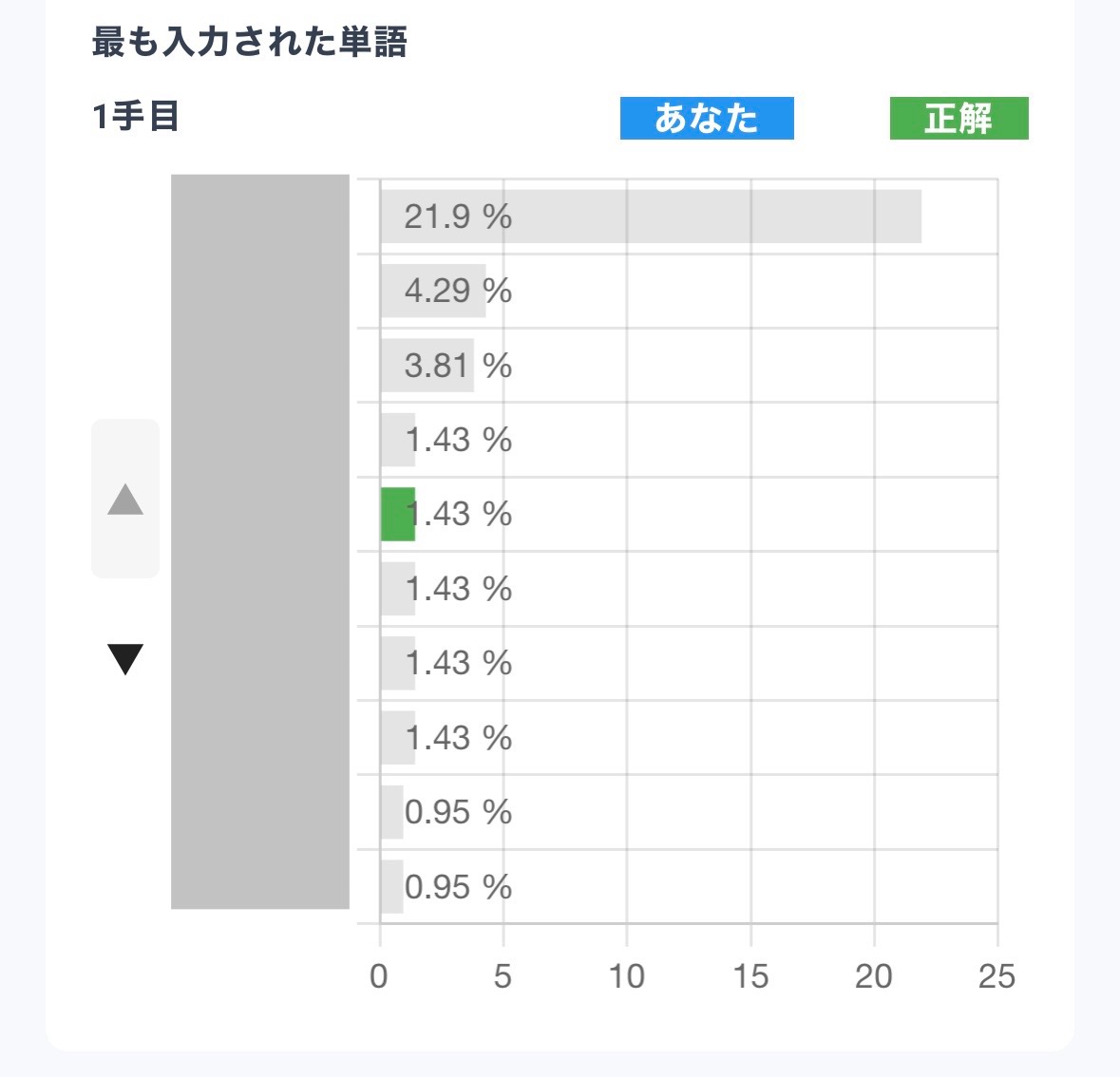The width and height of the screenshot is (1120, 1077).
Task: Click the 10 axis tick label
Action: pos(626,976)
